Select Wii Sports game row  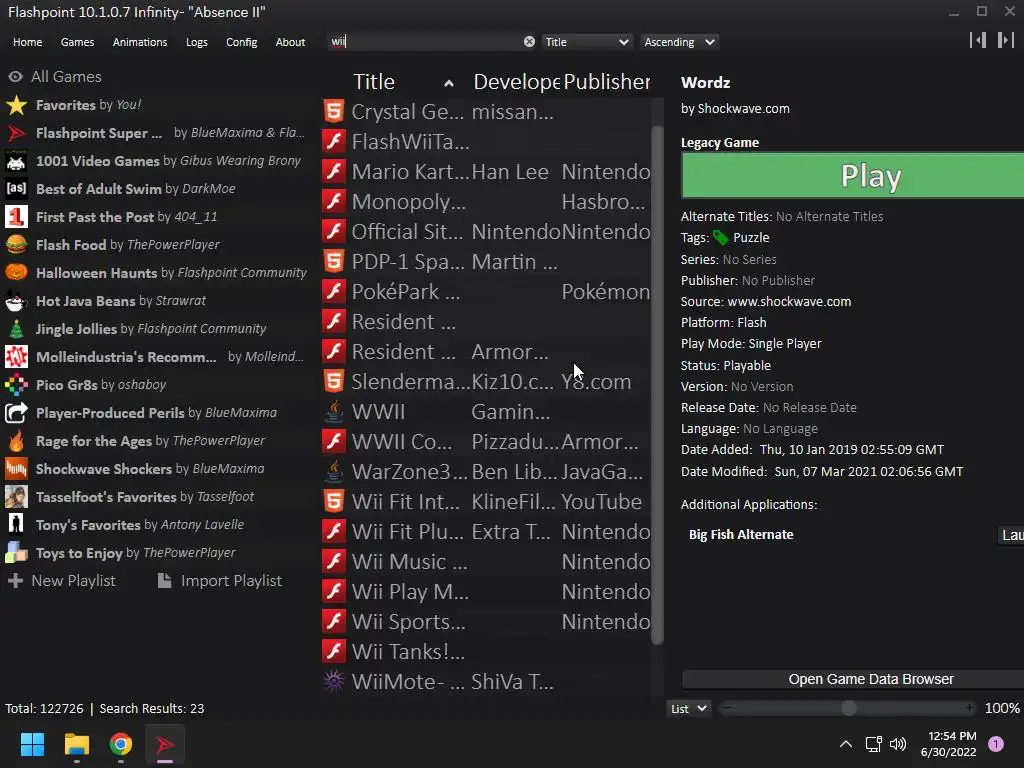tap(487, 622)
